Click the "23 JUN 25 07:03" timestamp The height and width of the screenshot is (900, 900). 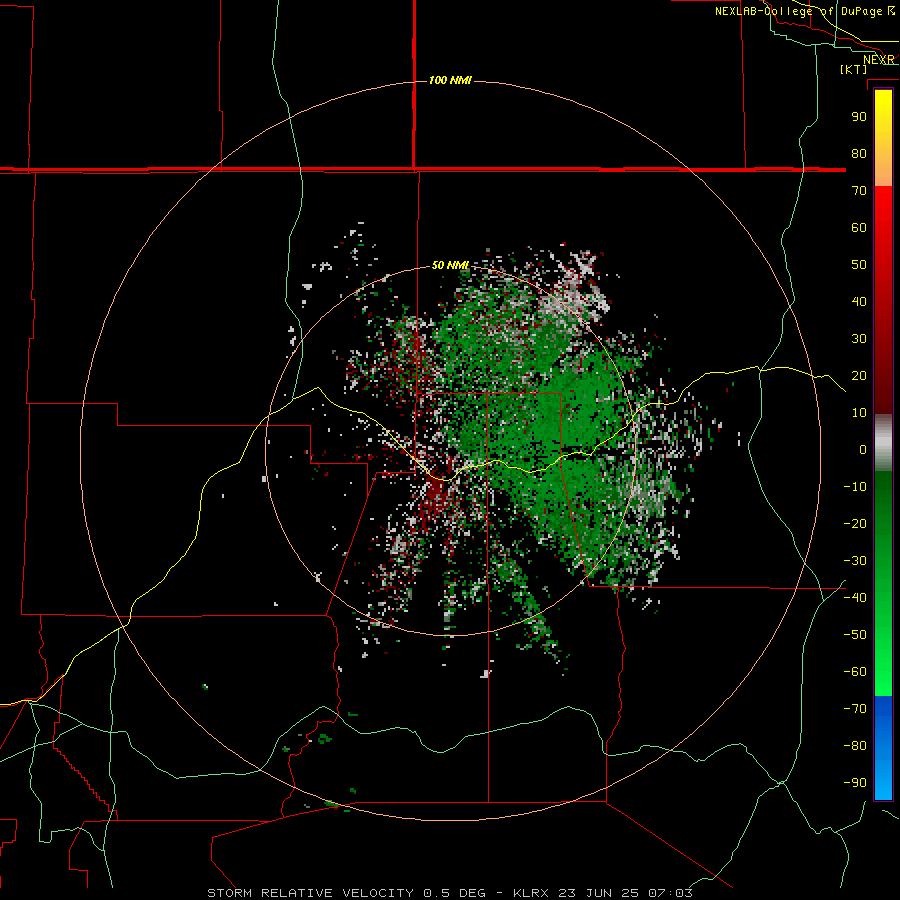[x=625, y=893]
